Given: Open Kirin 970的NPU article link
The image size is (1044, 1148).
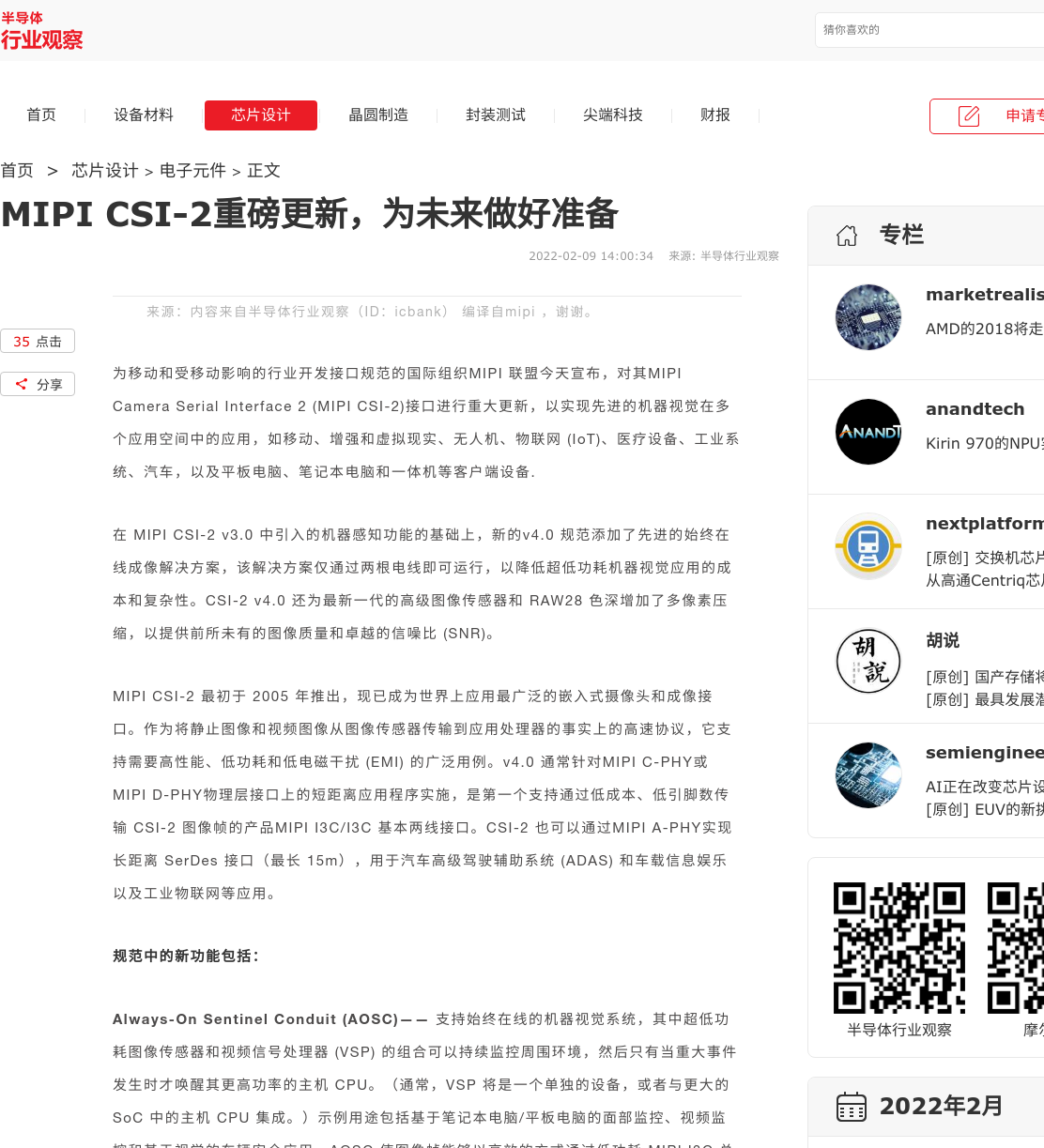Looking at the screenshot, I should (x=985, y=444).
